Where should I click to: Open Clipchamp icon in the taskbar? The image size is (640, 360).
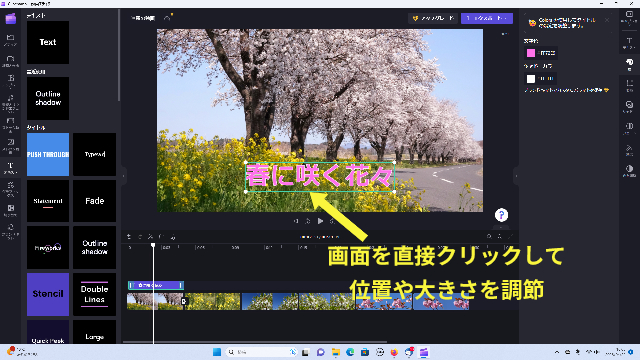point(424,352)
